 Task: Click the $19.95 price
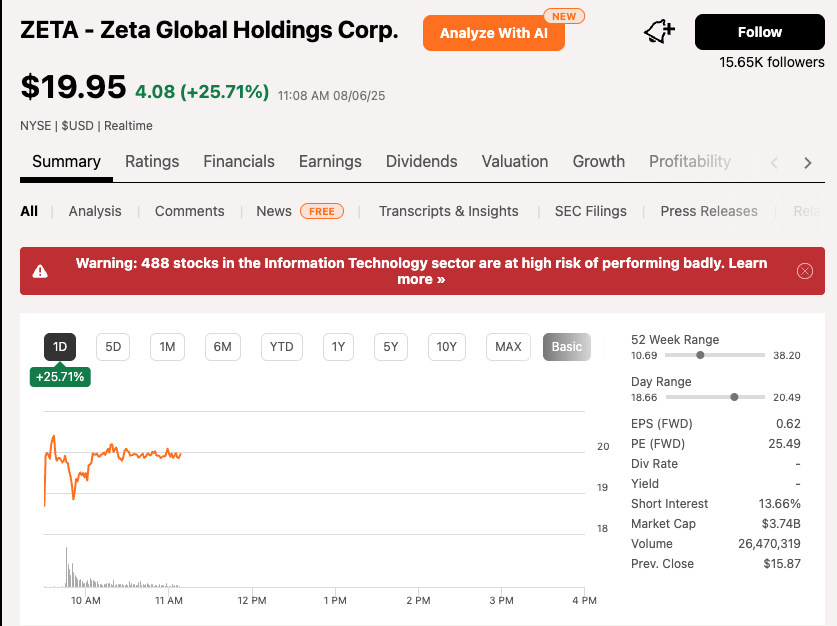pyautogui.click(x=73, y=87)
